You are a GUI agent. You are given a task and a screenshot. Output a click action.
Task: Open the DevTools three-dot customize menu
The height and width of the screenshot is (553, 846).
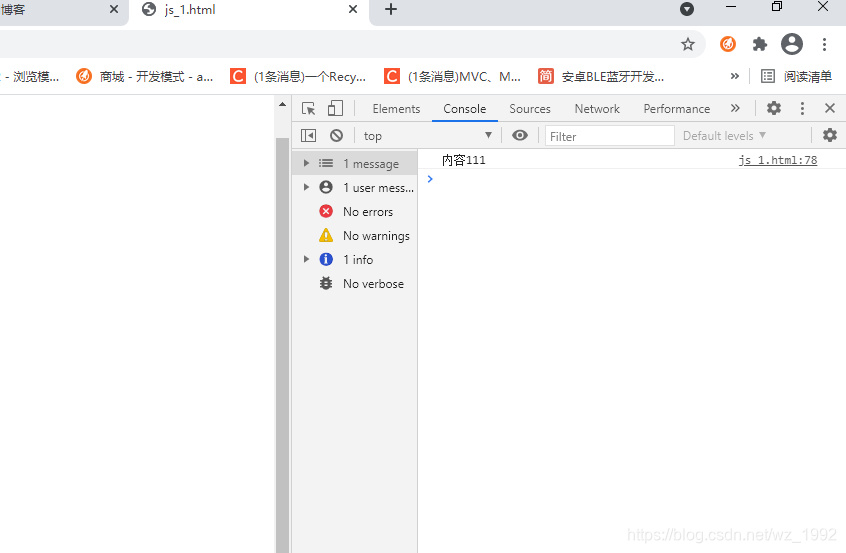pyautogui.click(x=802, y=108)
